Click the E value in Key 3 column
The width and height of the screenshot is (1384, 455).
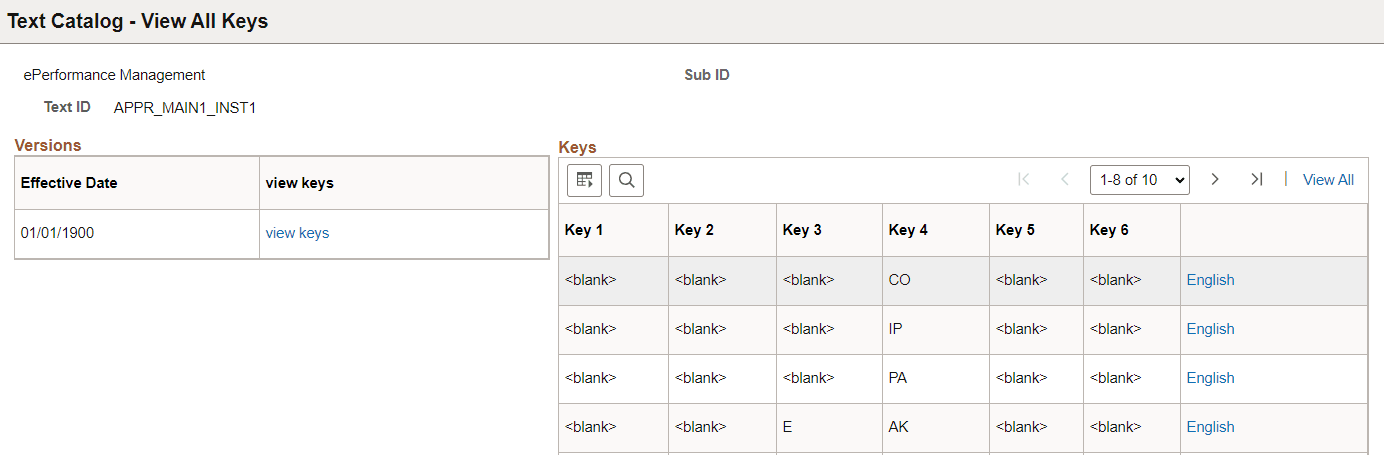pos(788,427)
